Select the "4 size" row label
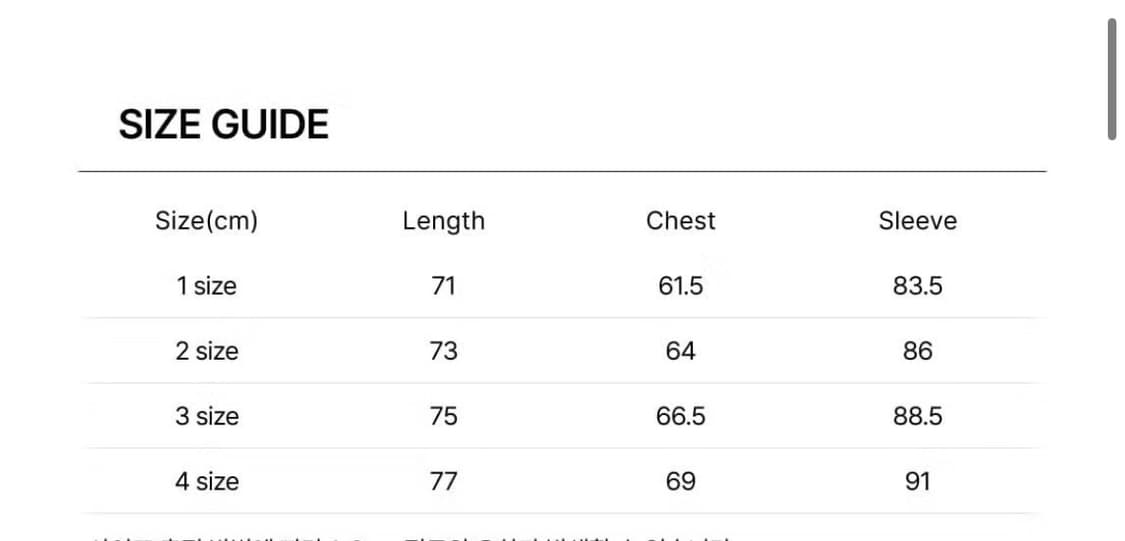The height and width of the screenshot is (541, 1125). point(207,481)
